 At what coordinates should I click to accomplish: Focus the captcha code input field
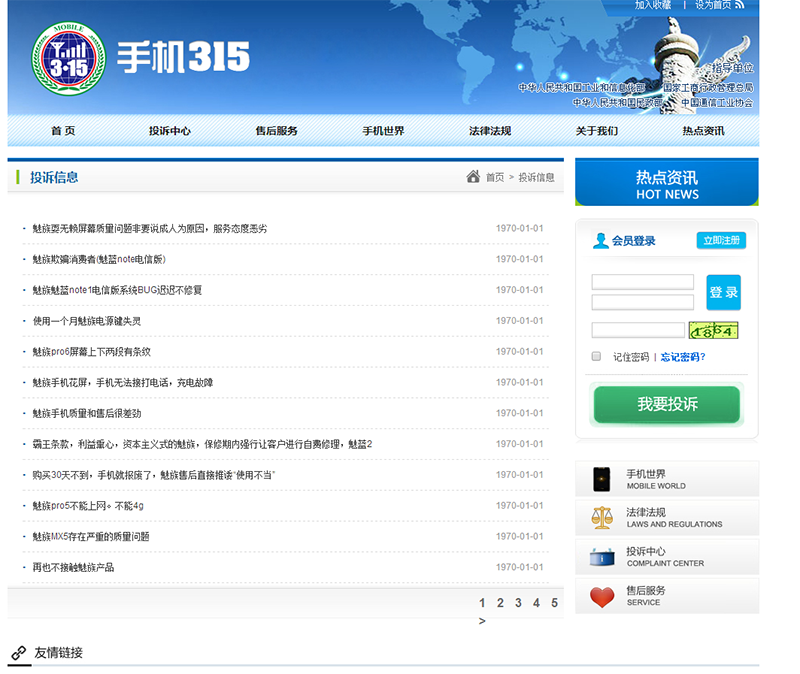pyautogui.click(x=638, y=330)
